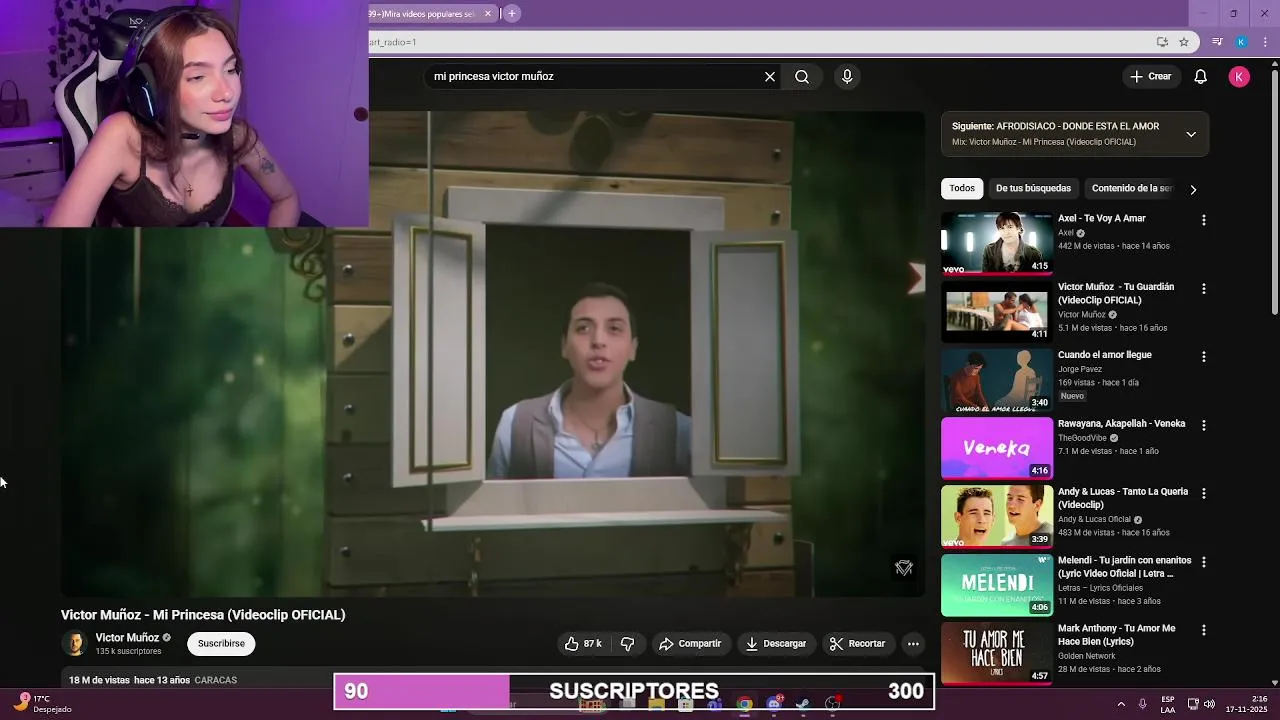1280x720 pixels.
Task: Open Cuando el amor llegue thumbnail
Action: point(997,380)
